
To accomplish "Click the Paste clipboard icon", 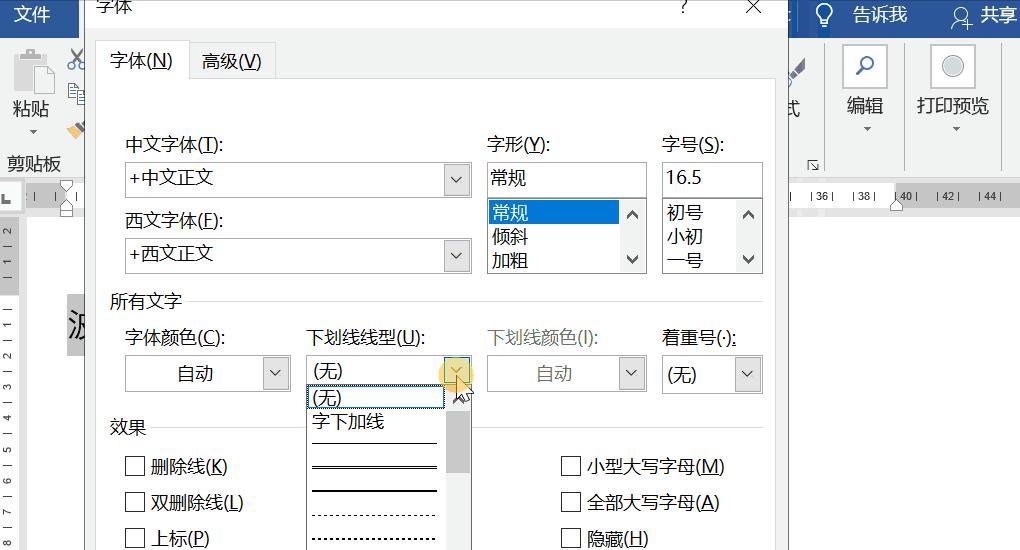I will (33, 72).
